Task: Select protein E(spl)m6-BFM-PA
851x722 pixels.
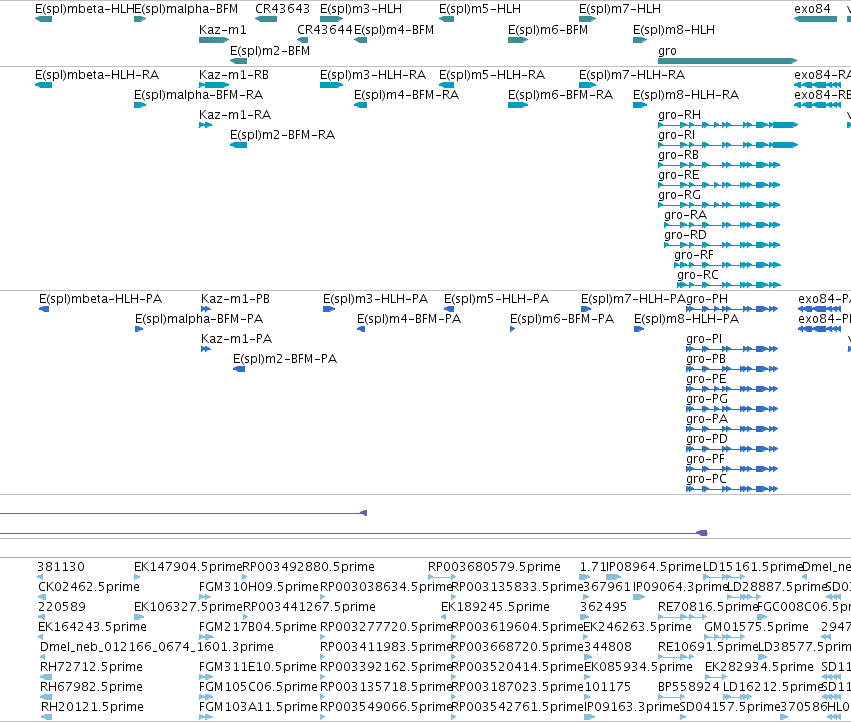Action: pyautogui.click(x=562, y=319)
